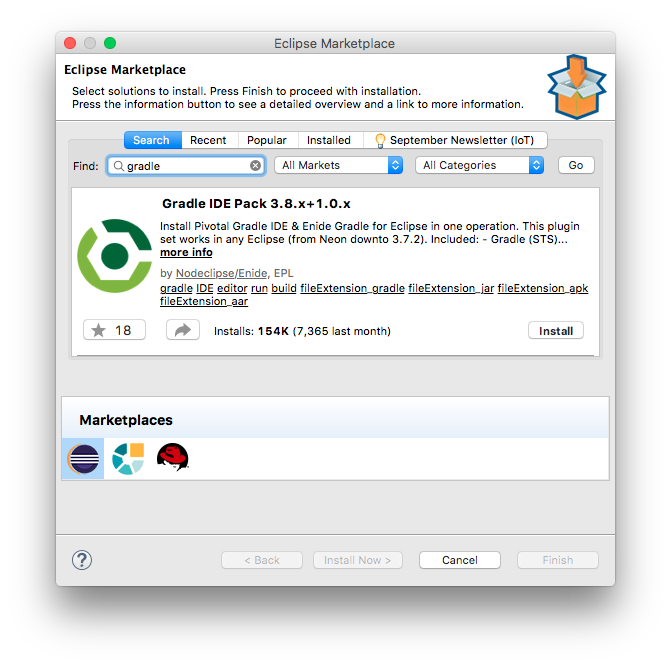Open the more info link
This screenshot has height=666, width=671.
point(186,253)
